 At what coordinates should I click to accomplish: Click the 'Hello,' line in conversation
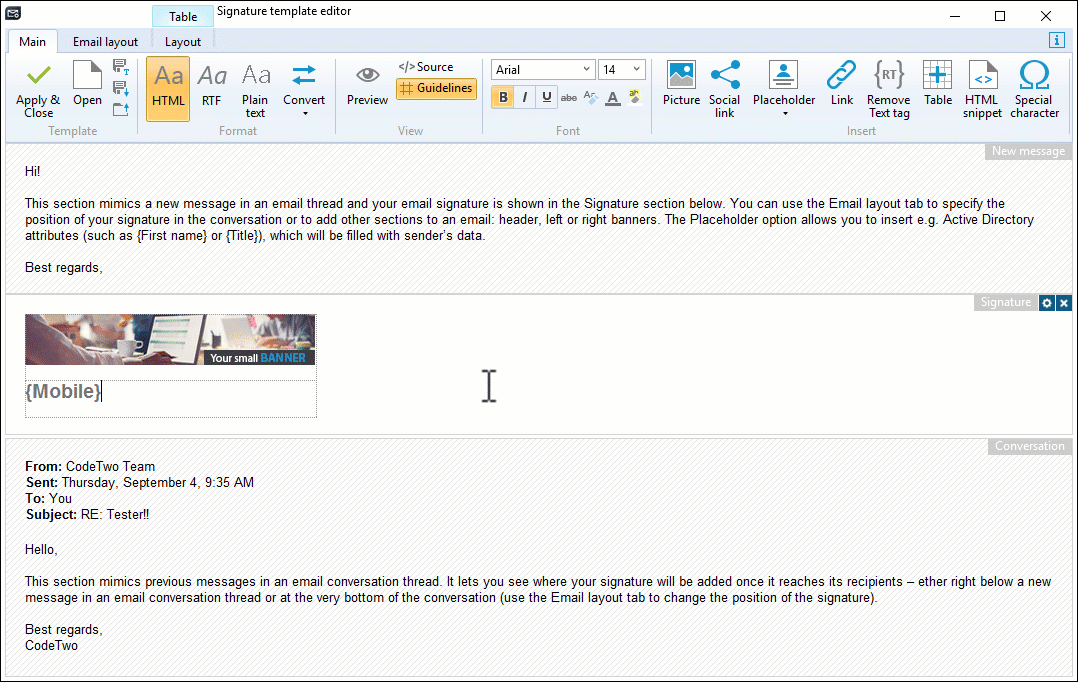coord(41,549)
